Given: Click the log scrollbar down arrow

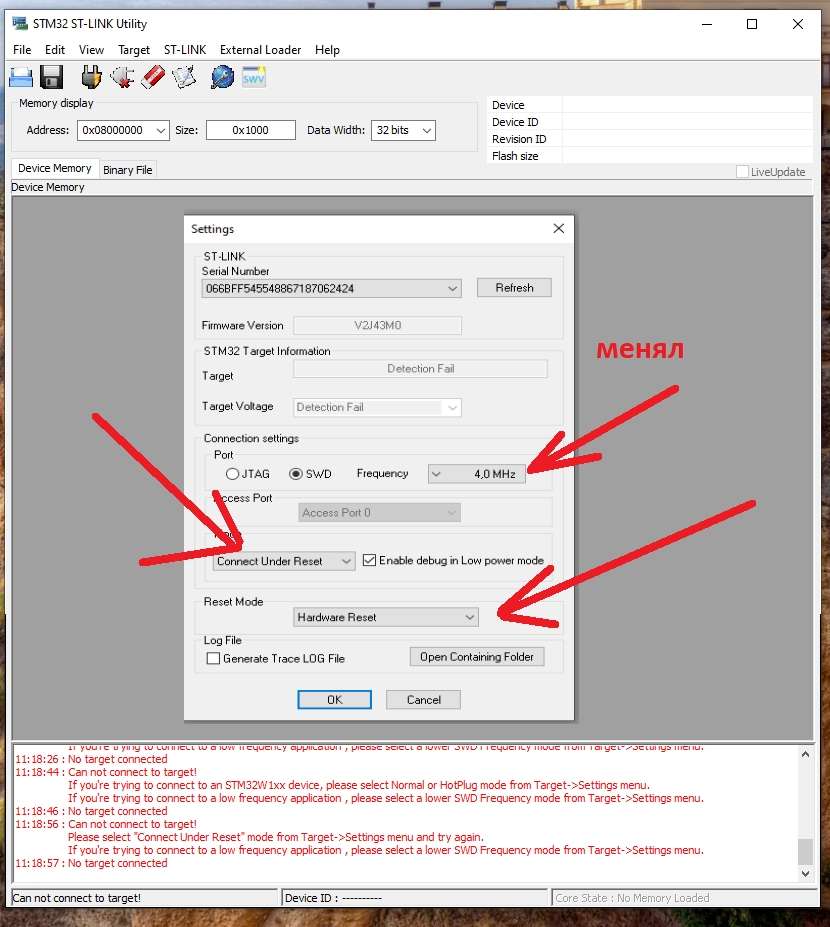Looking at the screenshot, I should point(805,873).
